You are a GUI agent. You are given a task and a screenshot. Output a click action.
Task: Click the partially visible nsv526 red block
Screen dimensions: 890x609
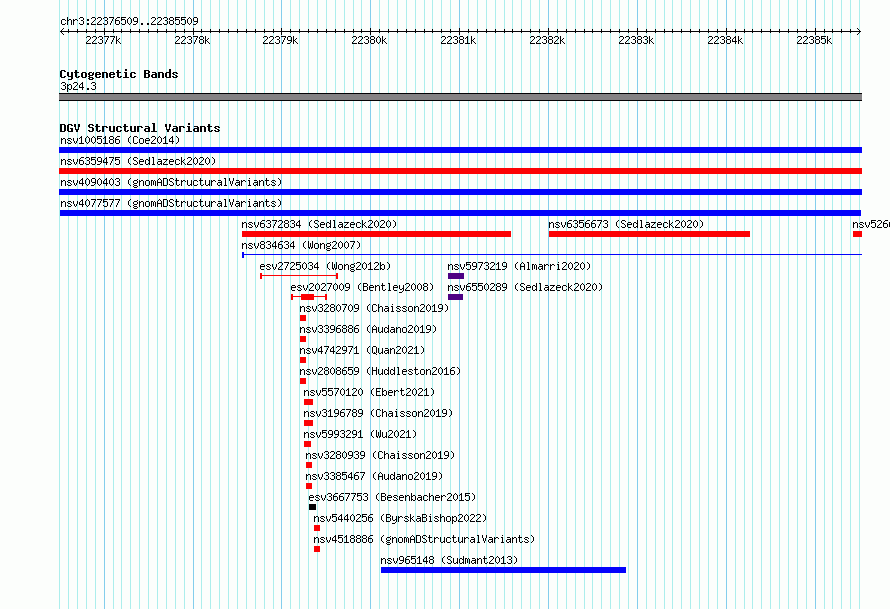(858, 234)
